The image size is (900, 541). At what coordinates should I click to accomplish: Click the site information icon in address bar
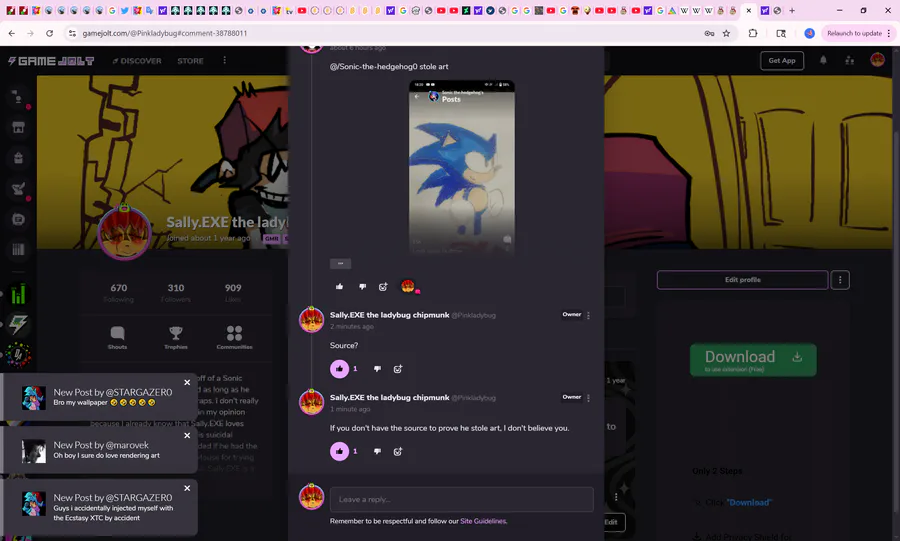click(72, 33)
